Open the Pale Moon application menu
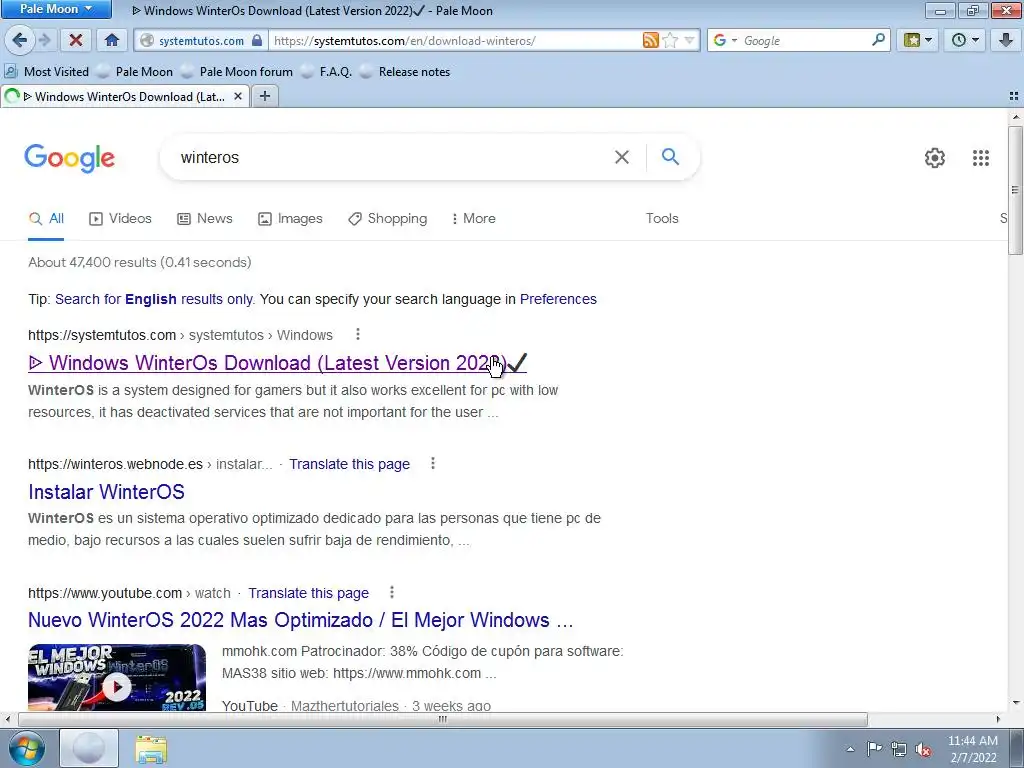The width and height of the screenshot is (1024, 768). coord(56,9)
